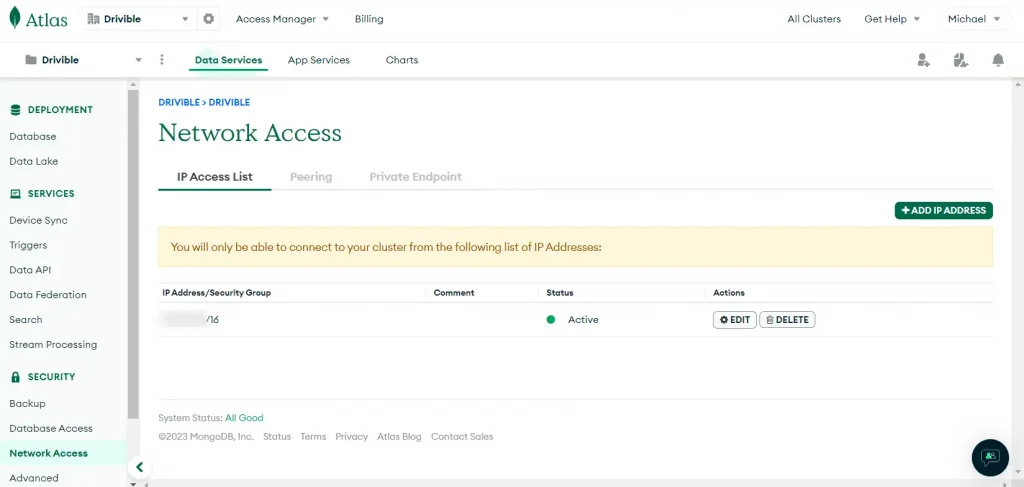Expand the Get Help dropdown
The width and height of the screenshot is (1024, 487).
pos(892,19)
